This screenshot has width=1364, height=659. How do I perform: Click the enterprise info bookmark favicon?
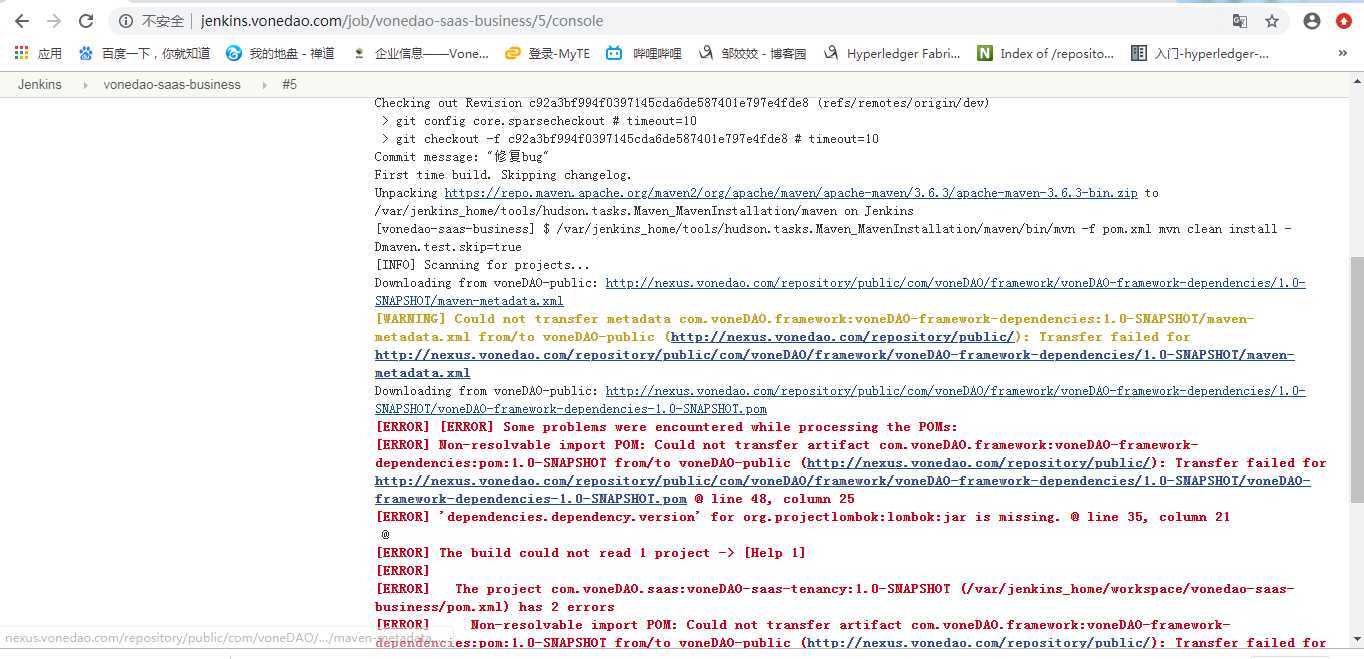(359, 53)
